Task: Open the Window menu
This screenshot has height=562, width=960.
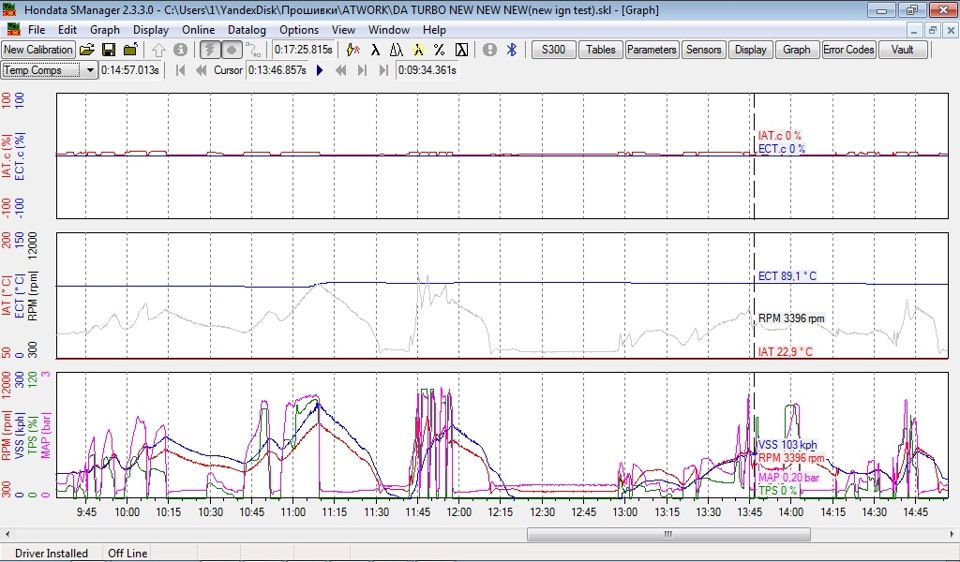Action: click(x=389, y=30)
